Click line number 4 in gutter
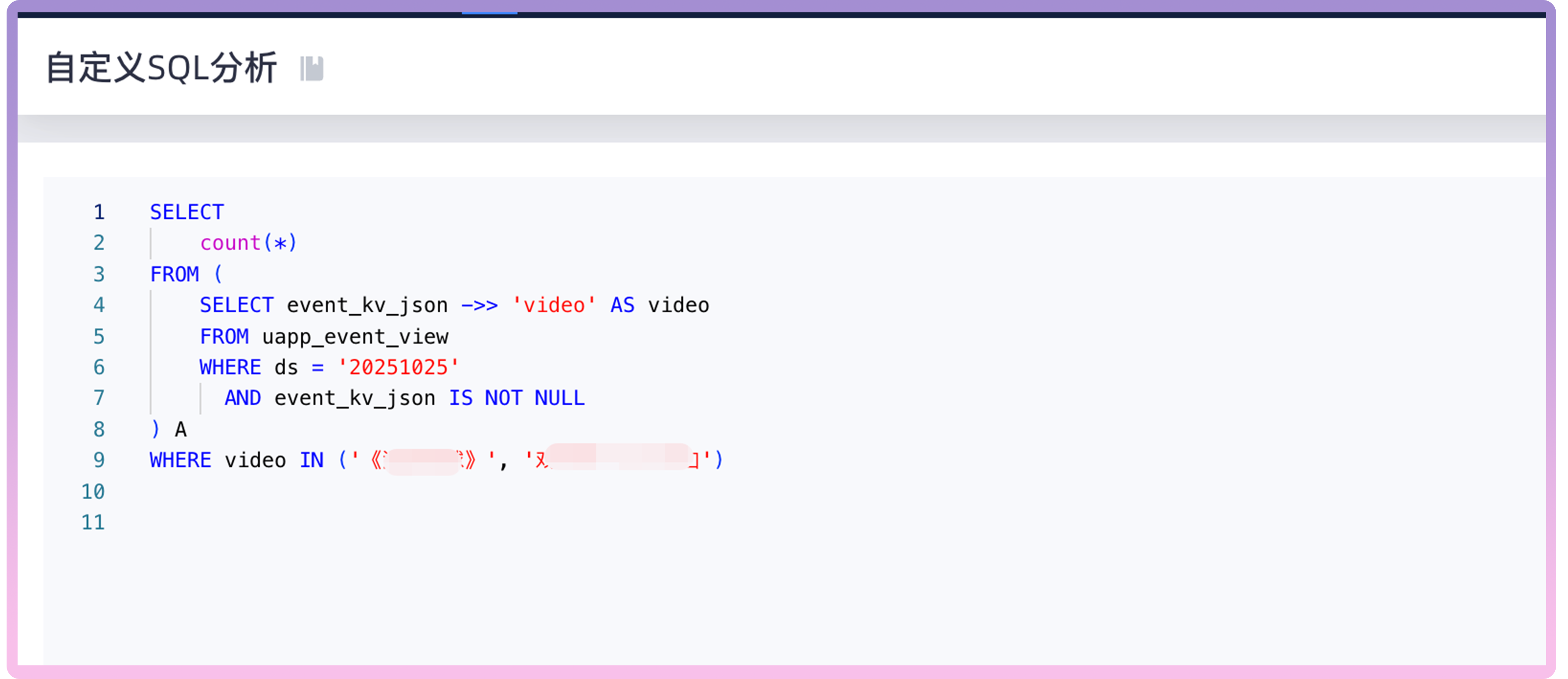 coord(98,305)
